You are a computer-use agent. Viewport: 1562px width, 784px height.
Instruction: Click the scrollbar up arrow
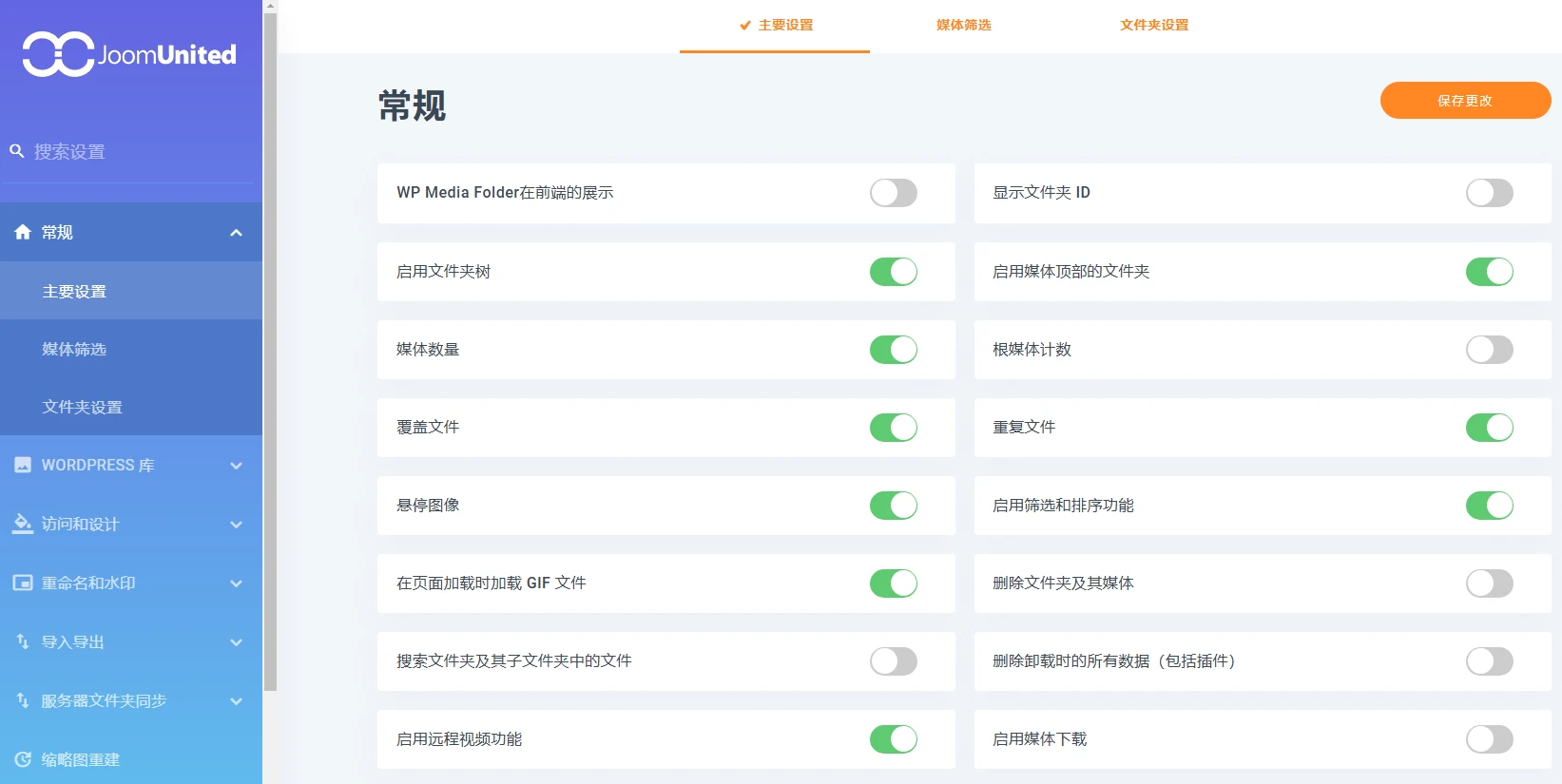[270, 6]
